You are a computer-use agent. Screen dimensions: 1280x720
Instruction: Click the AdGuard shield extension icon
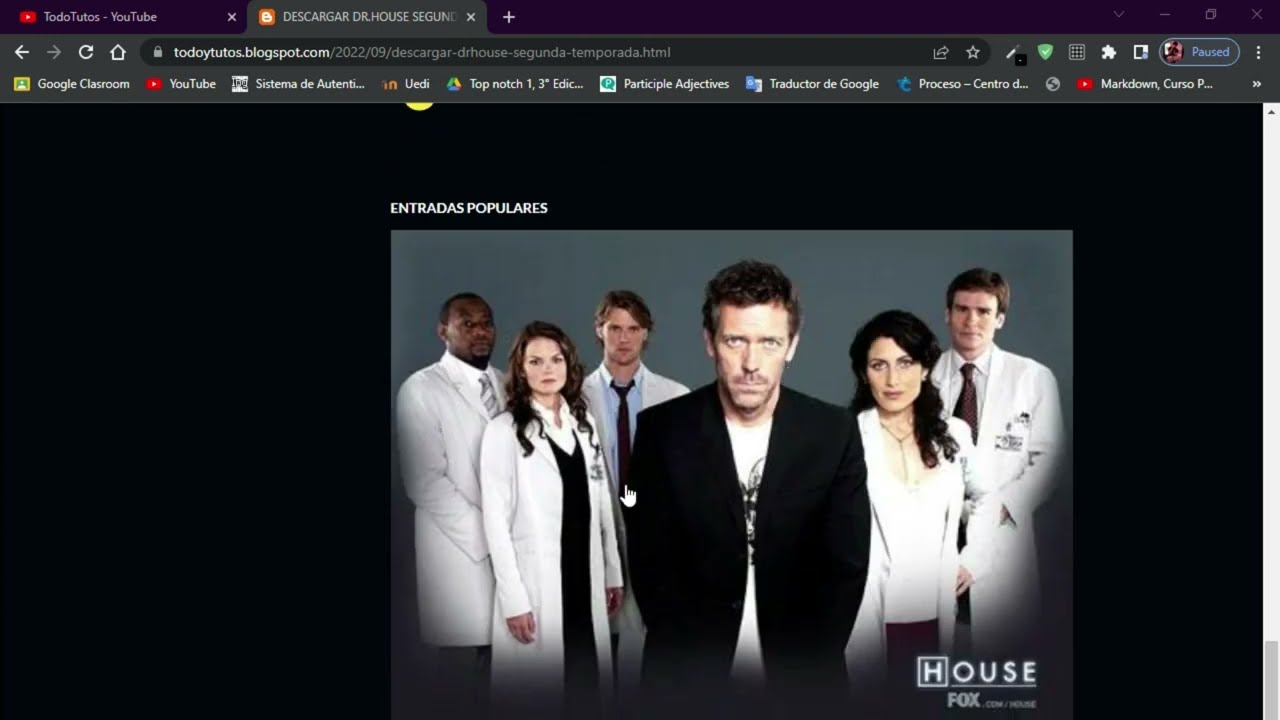(1045, 52)
